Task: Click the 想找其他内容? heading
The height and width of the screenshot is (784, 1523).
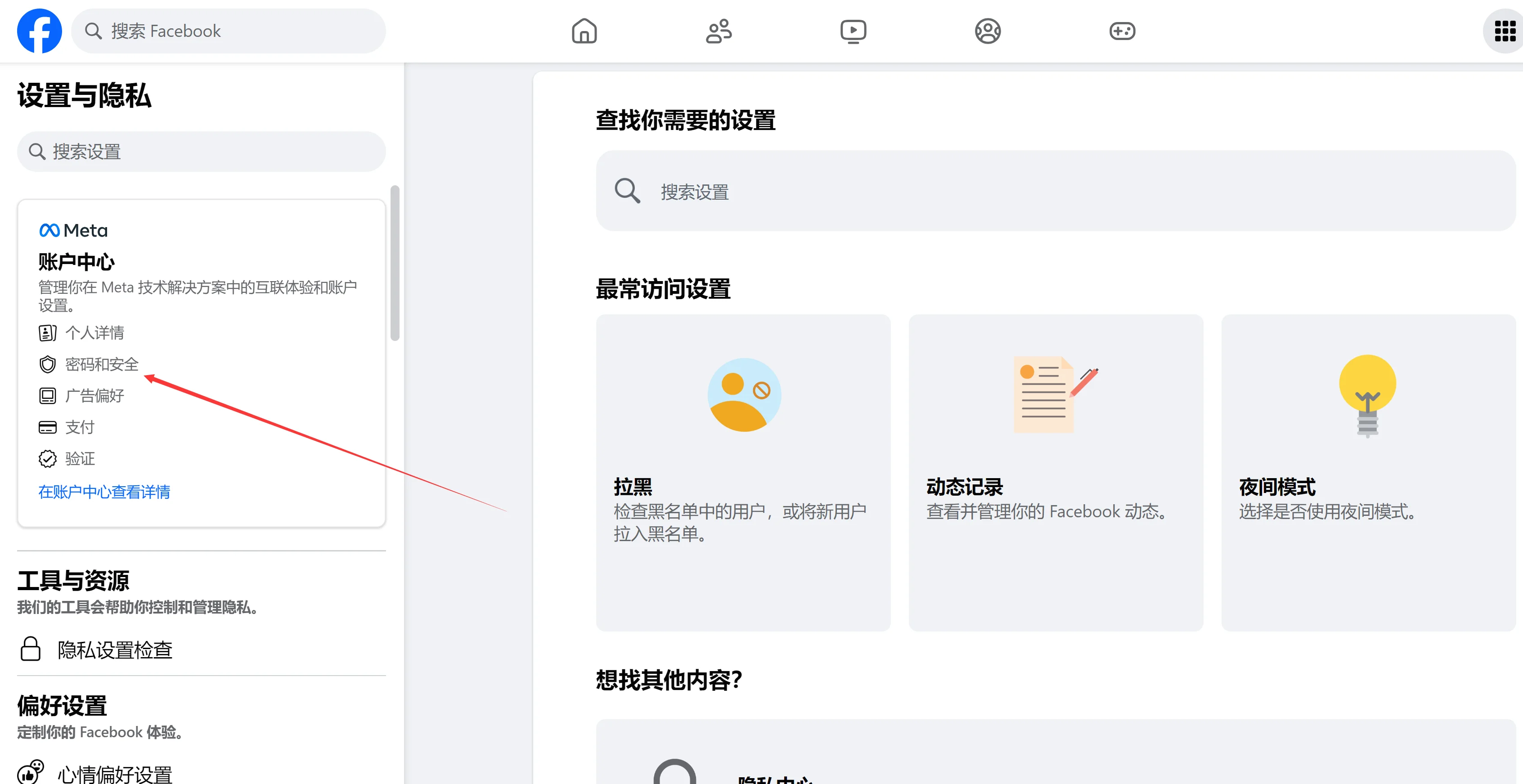Action: pyautogui.click(x=669, y=679)
